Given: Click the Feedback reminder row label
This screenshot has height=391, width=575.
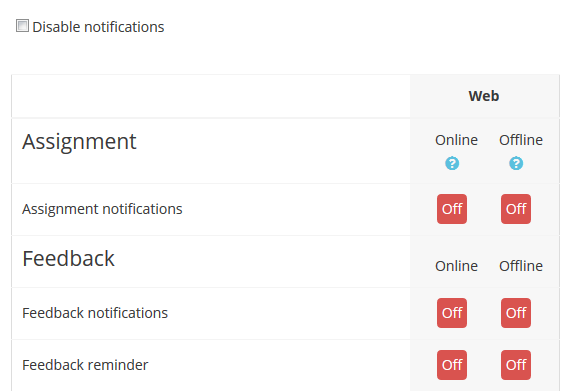Looking at the screenshot, I should point(85,365).
